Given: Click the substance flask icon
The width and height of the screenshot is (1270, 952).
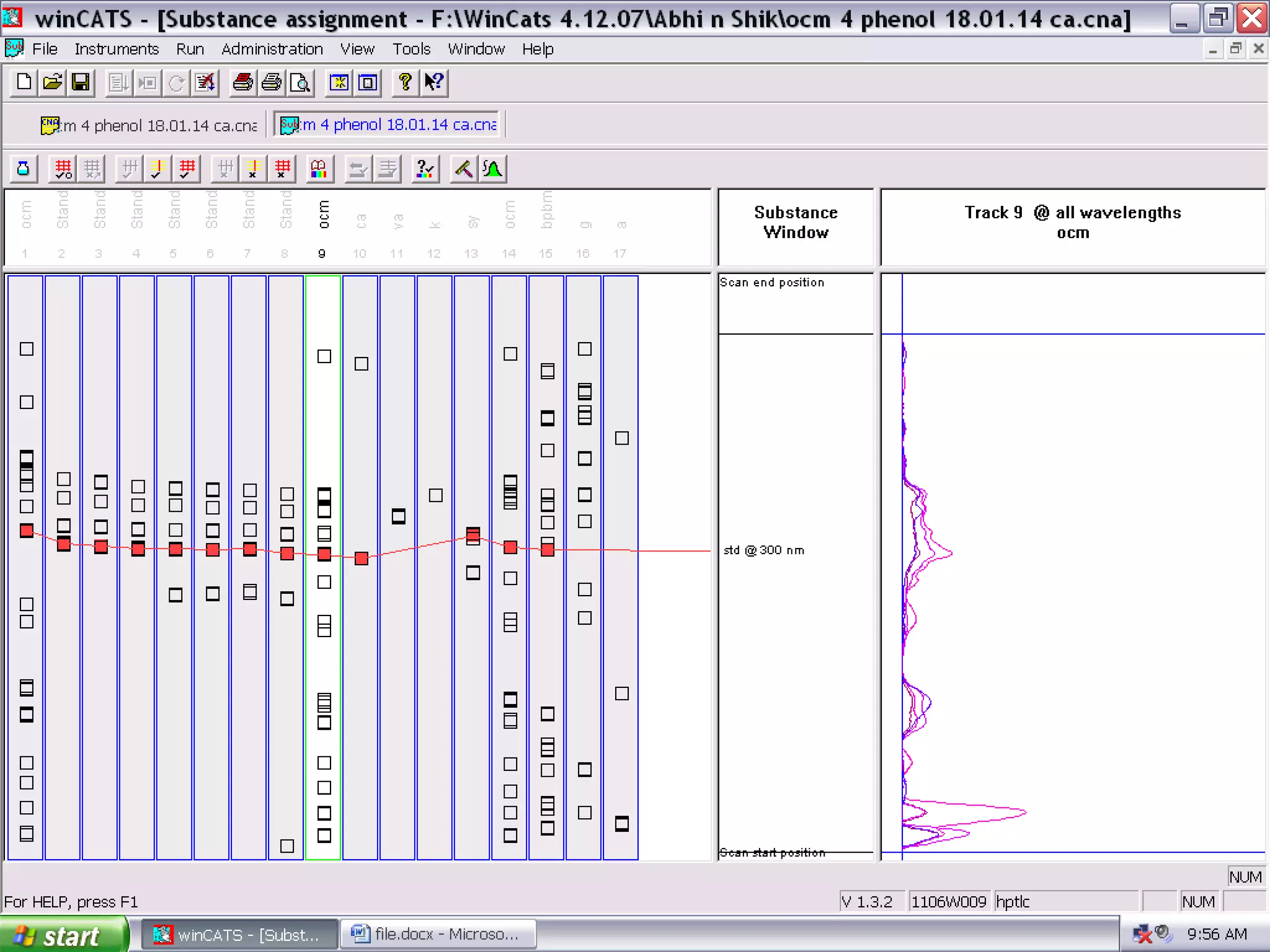Looking at the screenshot, I should point(24,169).
